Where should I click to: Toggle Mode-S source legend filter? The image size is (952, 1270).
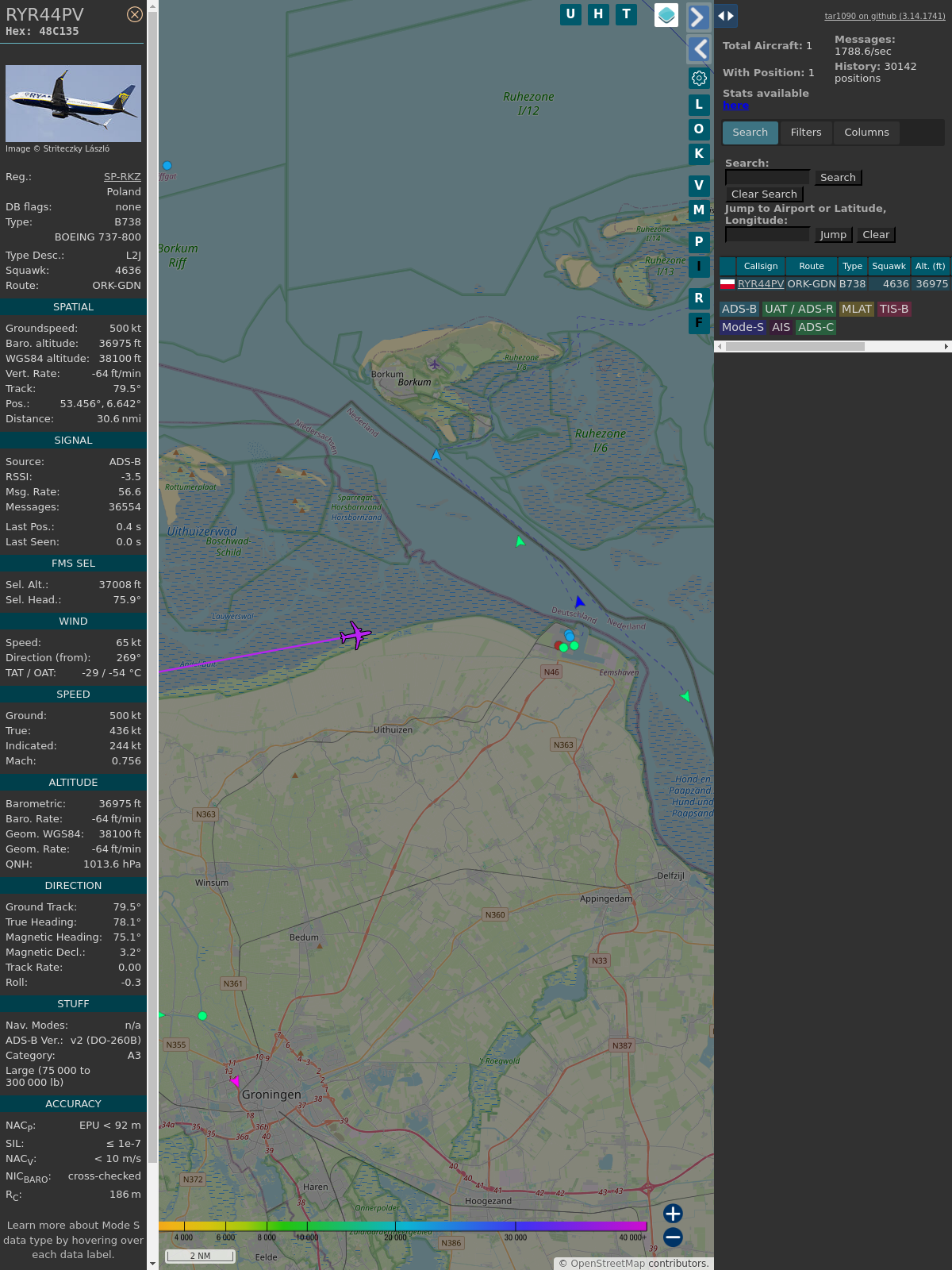click(743, 328)
